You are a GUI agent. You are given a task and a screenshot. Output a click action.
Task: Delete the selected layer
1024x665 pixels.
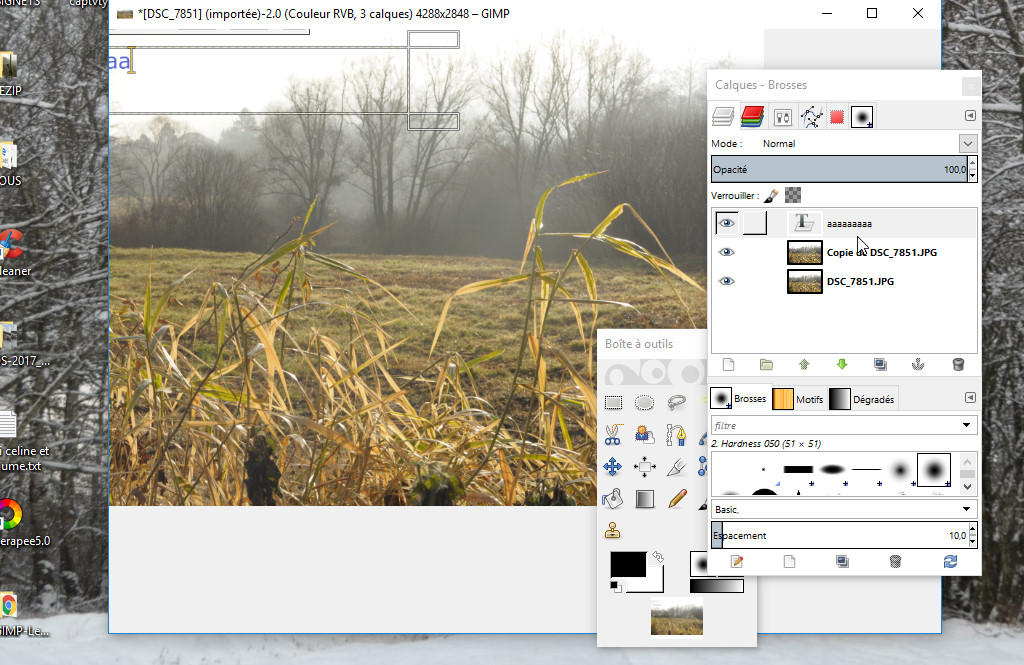pos(958,365)
